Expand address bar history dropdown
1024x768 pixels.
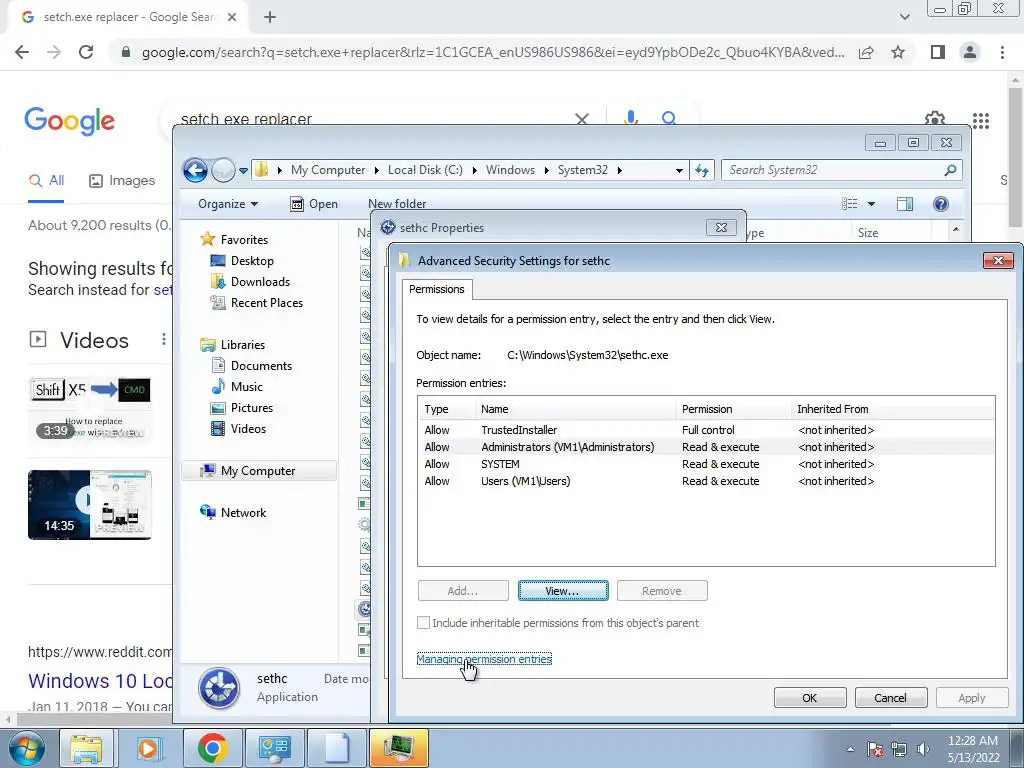tap(679, 170)
